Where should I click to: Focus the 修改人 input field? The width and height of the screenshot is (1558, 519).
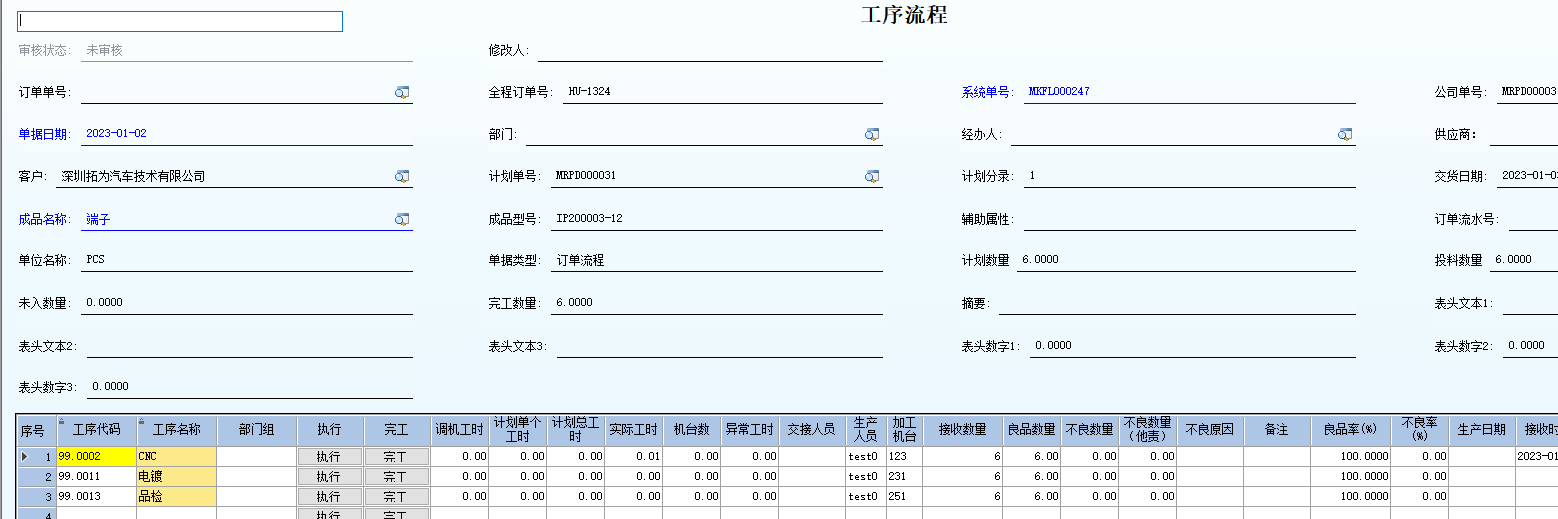point(709,50)
